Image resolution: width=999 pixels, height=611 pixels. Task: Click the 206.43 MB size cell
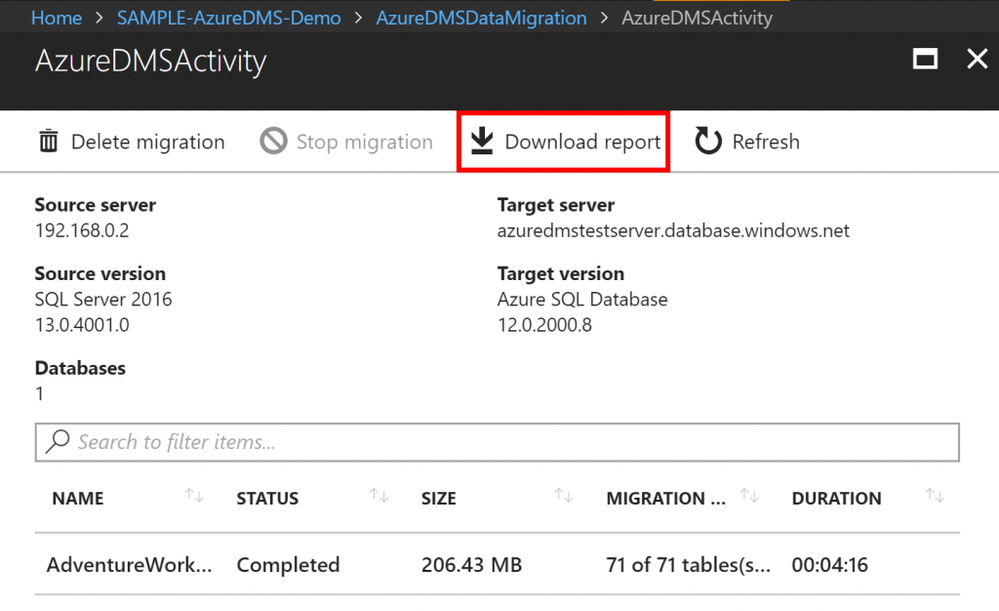pos(471,564)
